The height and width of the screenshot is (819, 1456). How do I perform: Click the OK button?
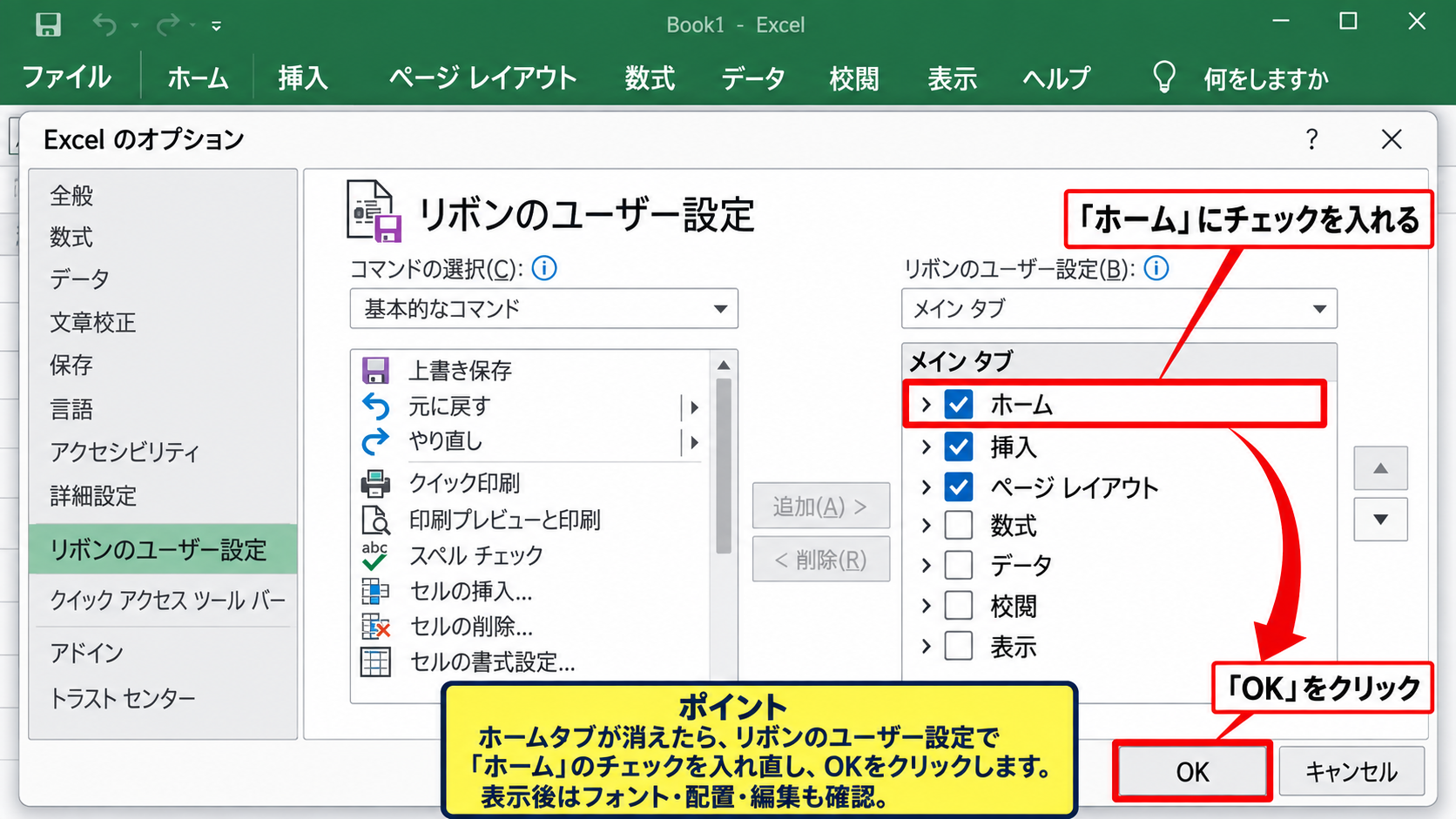coord(1192,771)
